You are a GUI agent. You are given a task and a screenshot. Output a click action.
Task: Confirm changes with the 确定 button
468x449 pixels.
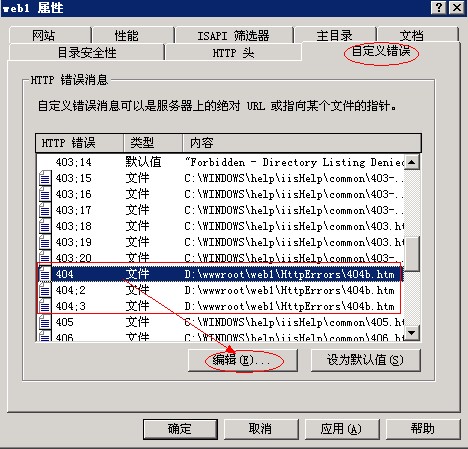coord(180,429)
